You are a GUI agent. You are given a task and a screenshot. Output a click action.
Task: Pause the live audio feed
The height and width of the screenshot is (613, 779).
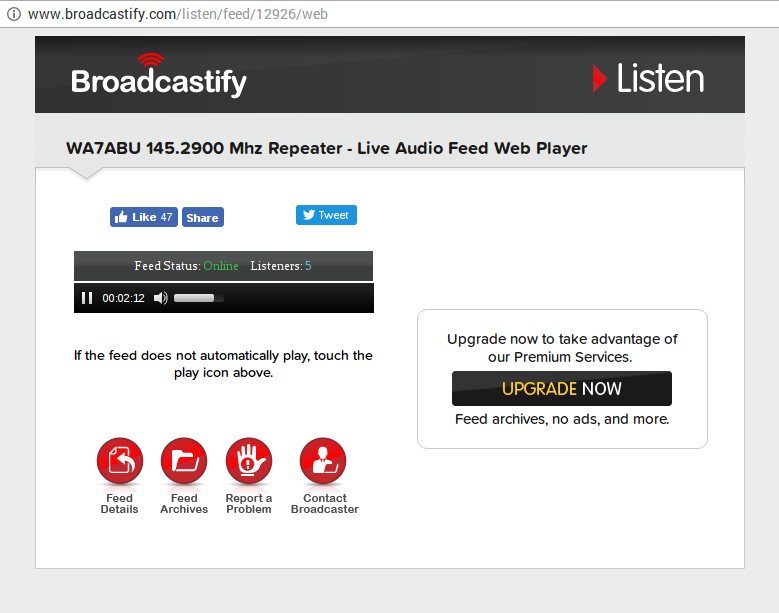[87, 298]
